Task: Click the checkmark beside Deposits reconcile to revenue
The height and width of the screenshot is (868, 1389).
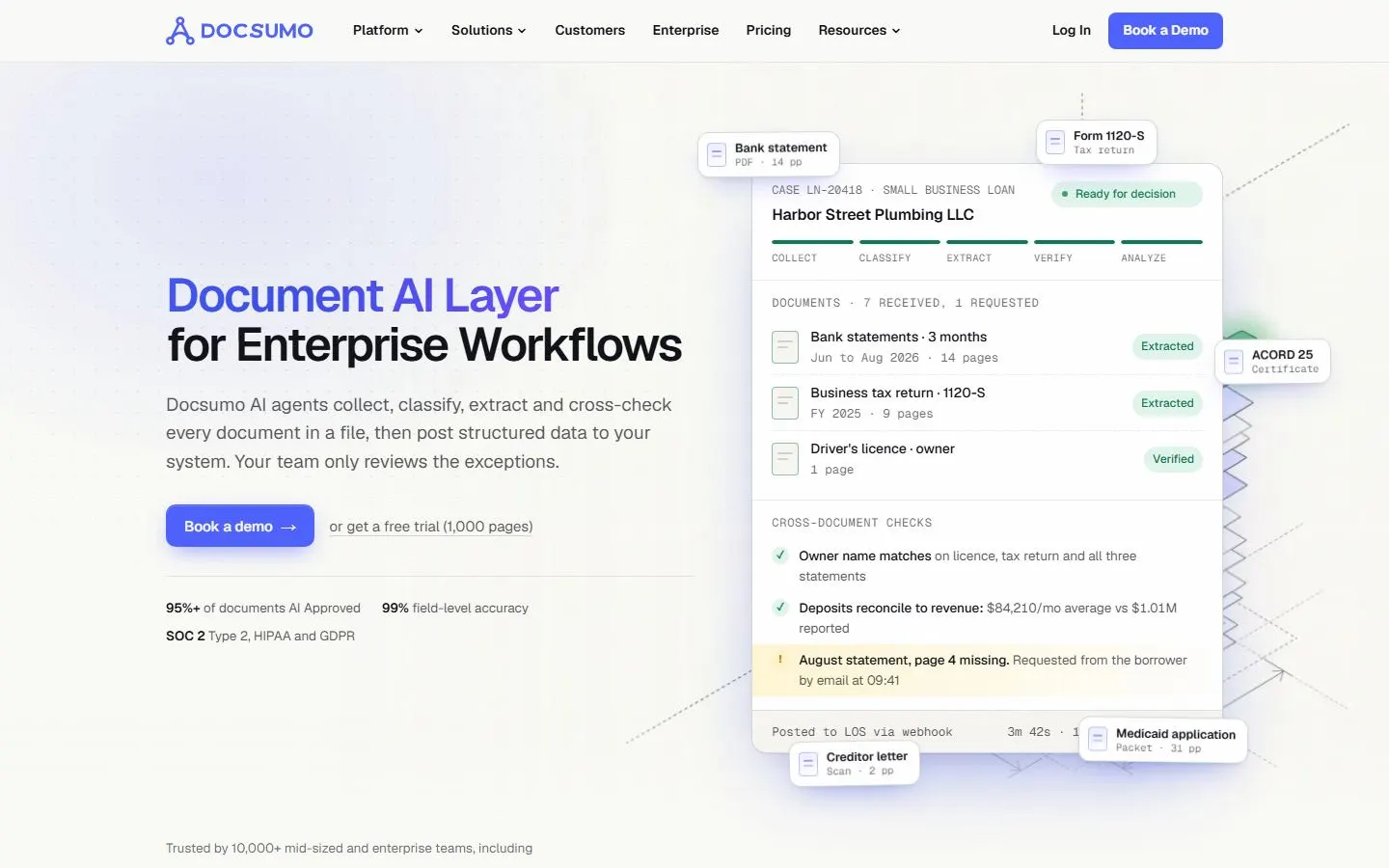Action: [x=780, y=608]
